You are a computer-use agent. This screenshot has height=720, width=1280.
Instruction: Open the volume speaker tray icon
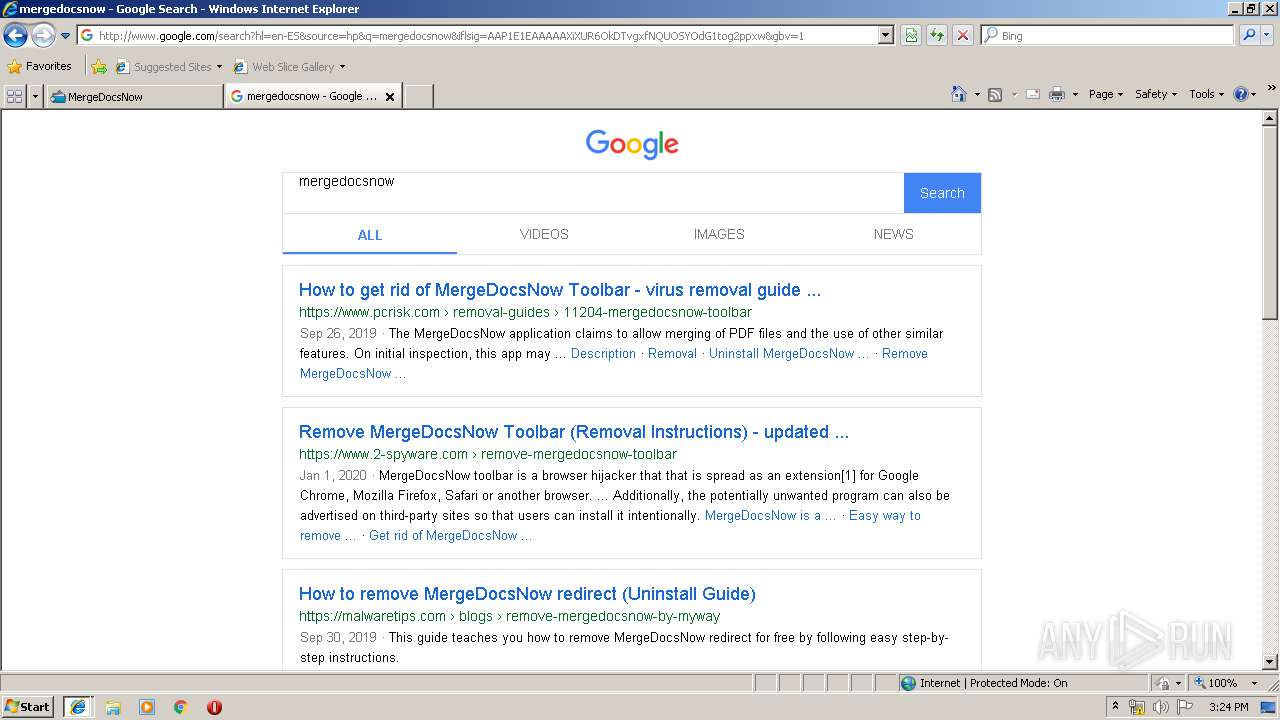click(x=1160, y=707)
